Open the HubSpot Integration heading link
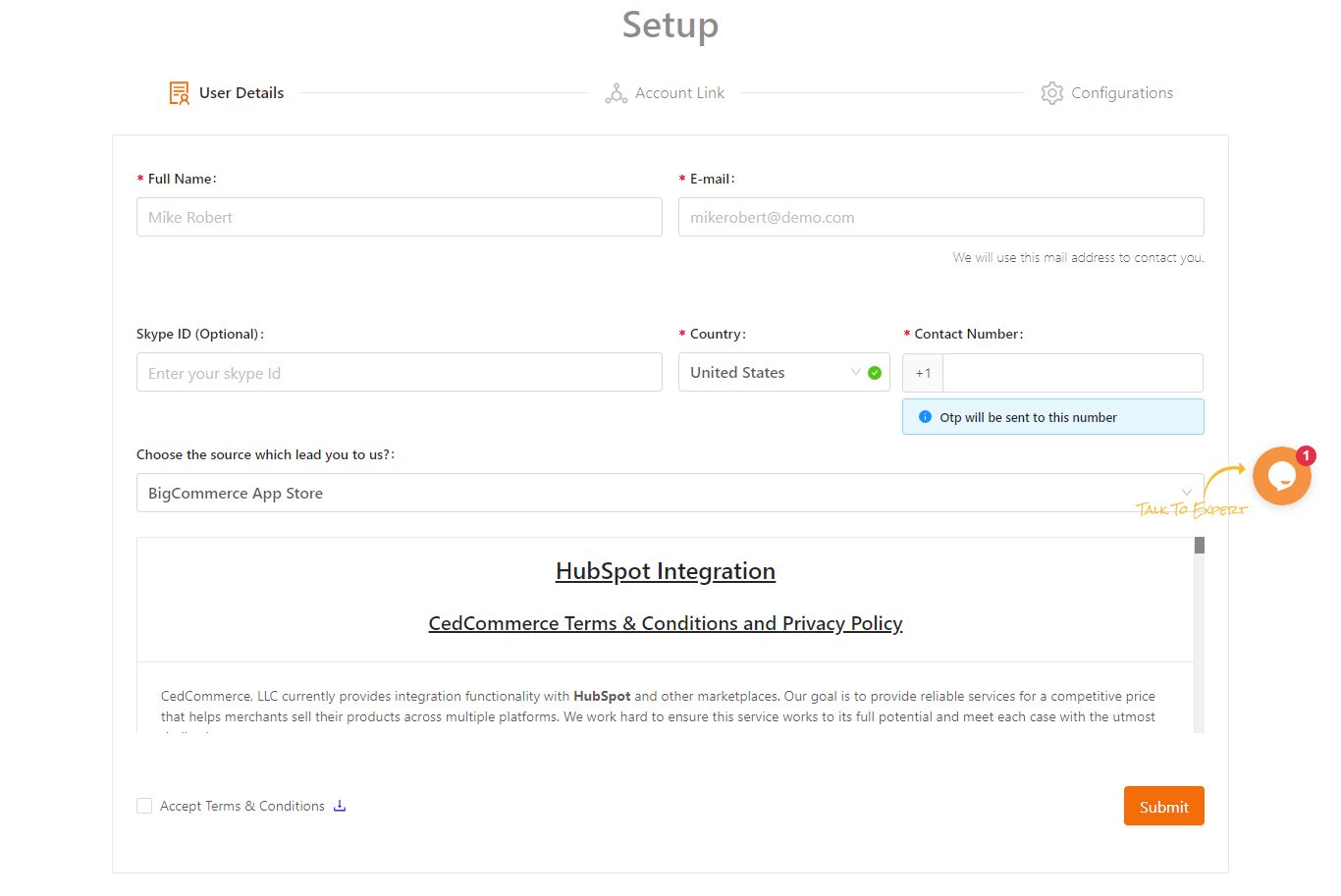Screen dimensions: 1341x896 (666, 571)
